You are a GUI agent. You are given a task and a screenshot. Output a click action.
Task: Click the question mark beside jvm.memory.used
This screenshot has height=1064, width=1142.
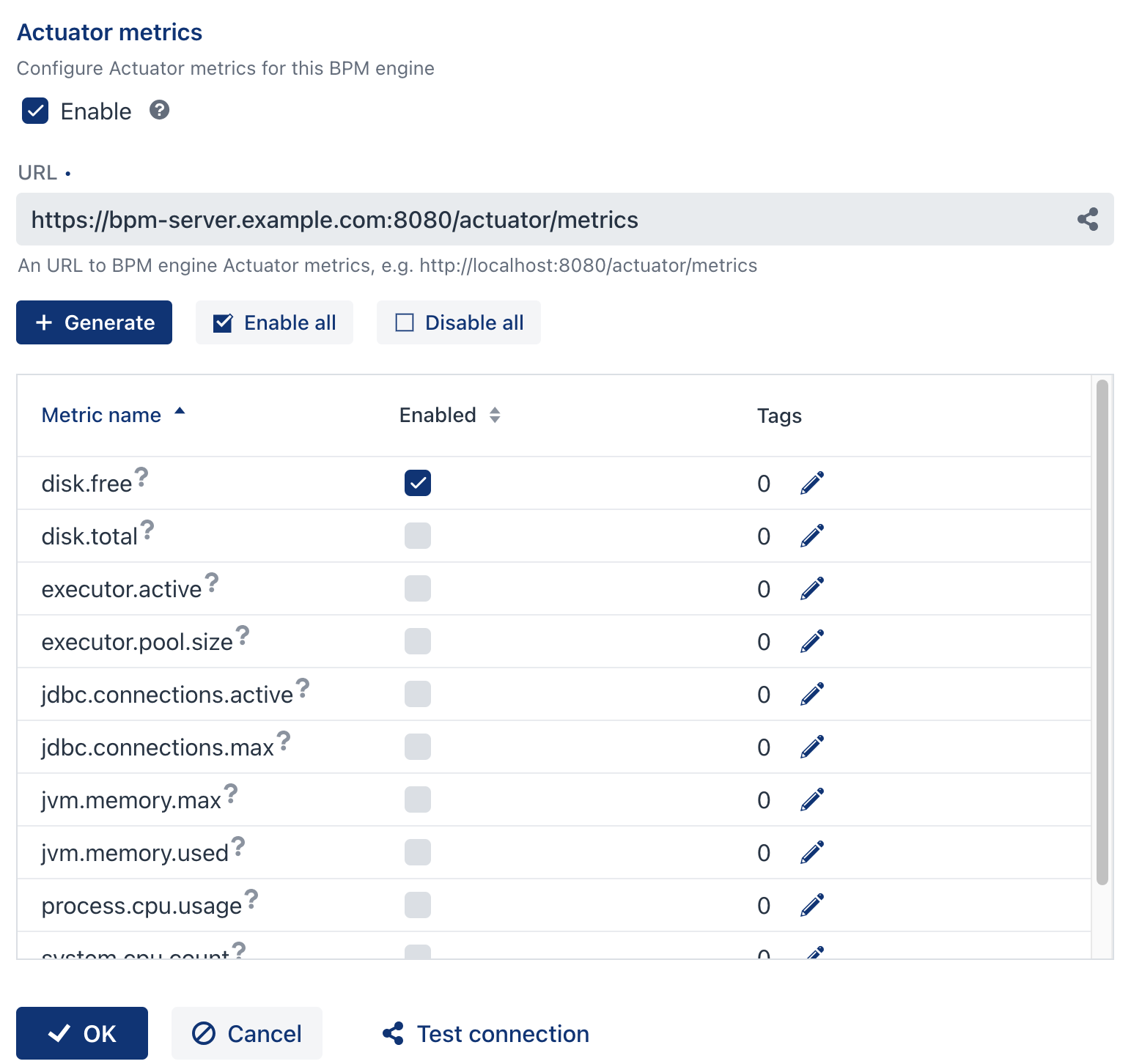point(239,845)
